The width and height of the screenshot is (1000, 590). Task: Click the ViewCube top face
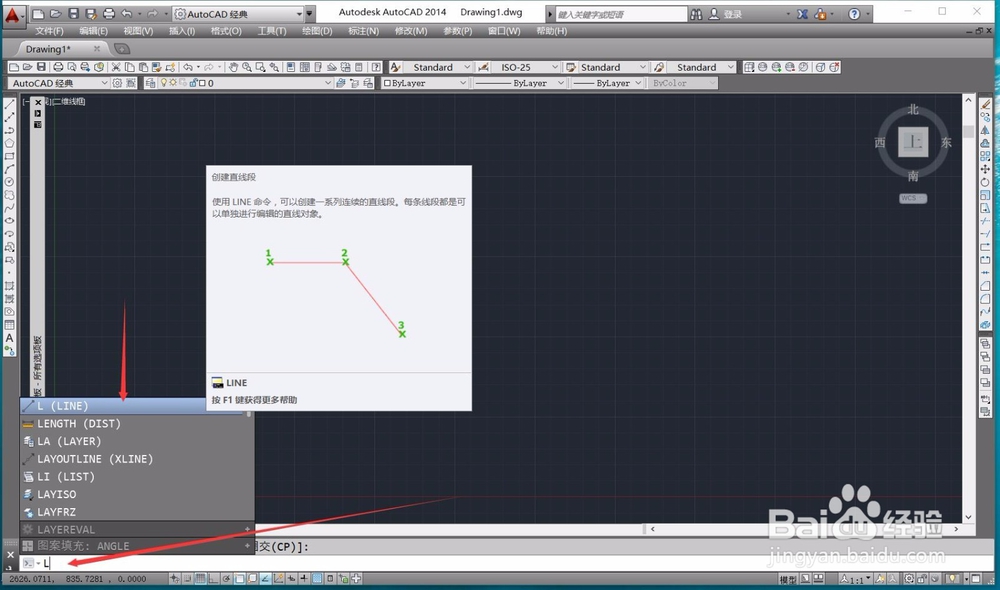tap(913, 142)
